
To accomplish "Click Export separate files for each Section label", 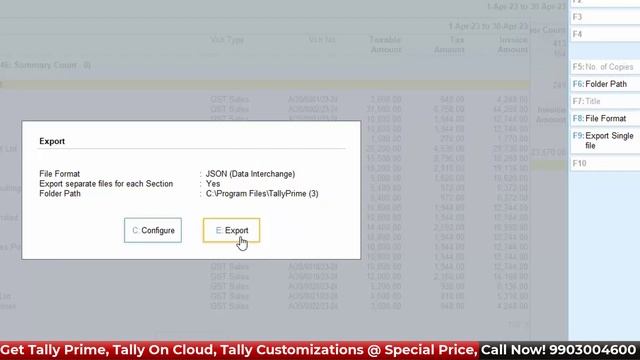I will [106, 184].
